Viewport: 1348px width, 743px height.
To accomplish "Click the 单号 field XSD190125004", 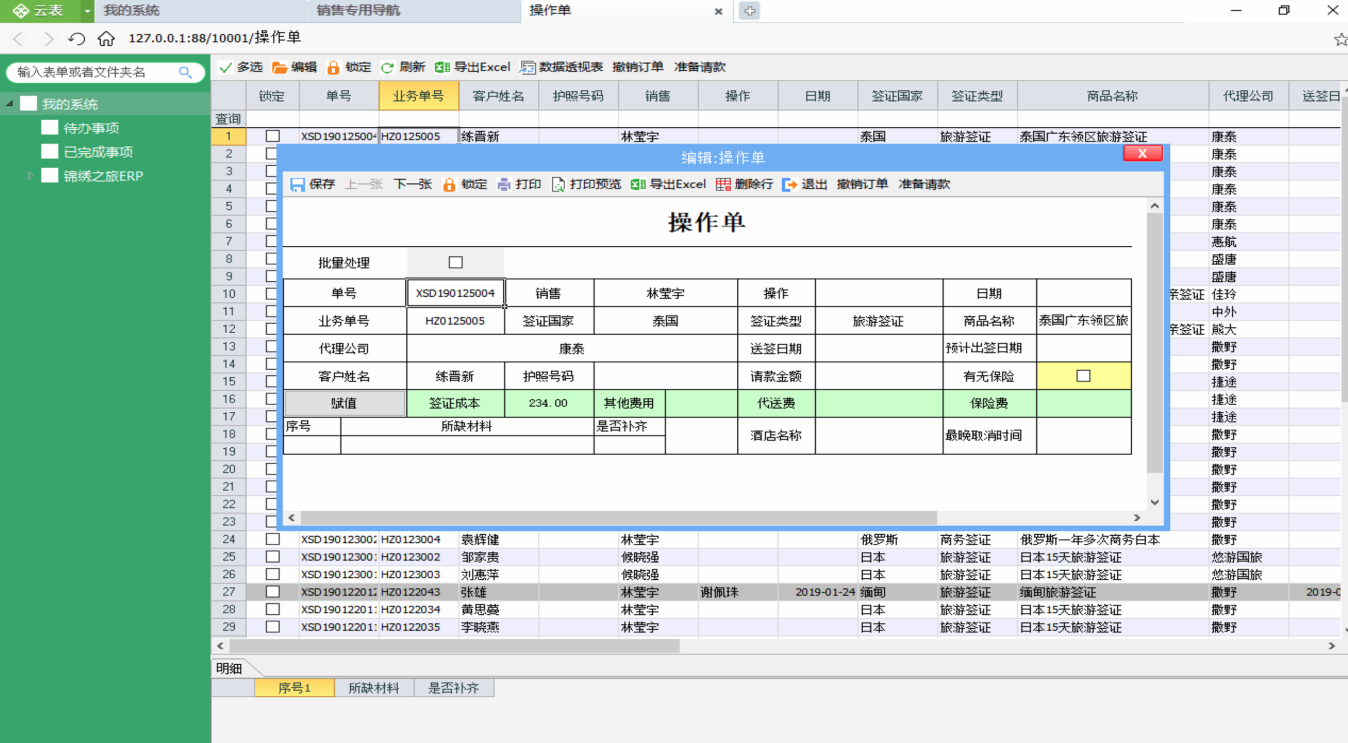I will [x=455, y=293].
